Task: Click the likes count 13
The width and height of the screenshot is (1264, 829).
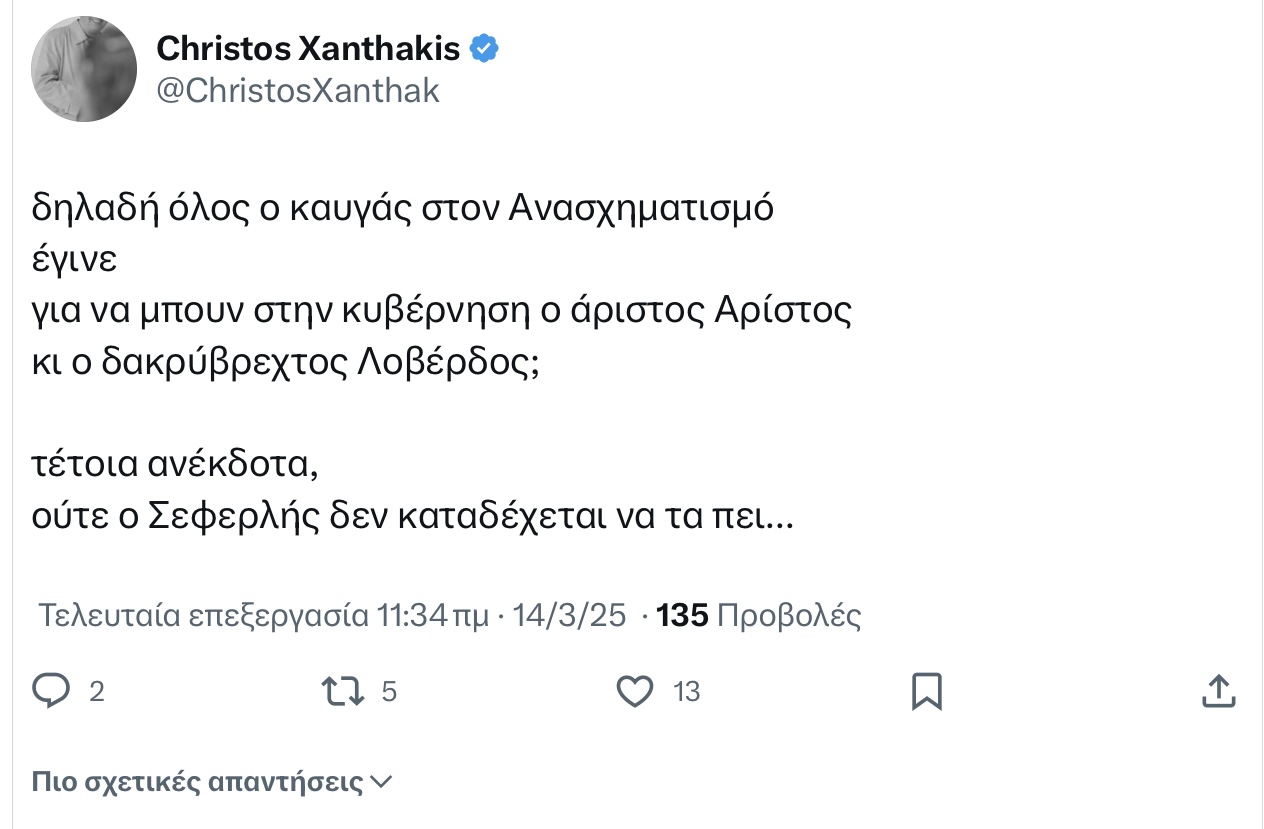Action: tap(687, 692)
